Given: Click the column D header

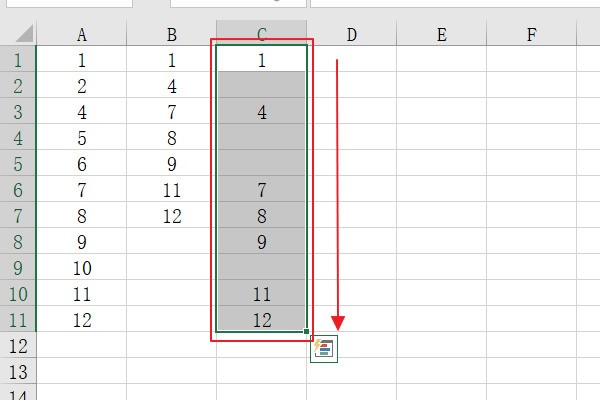Looking at the screenshot, I should pos(351,34).
